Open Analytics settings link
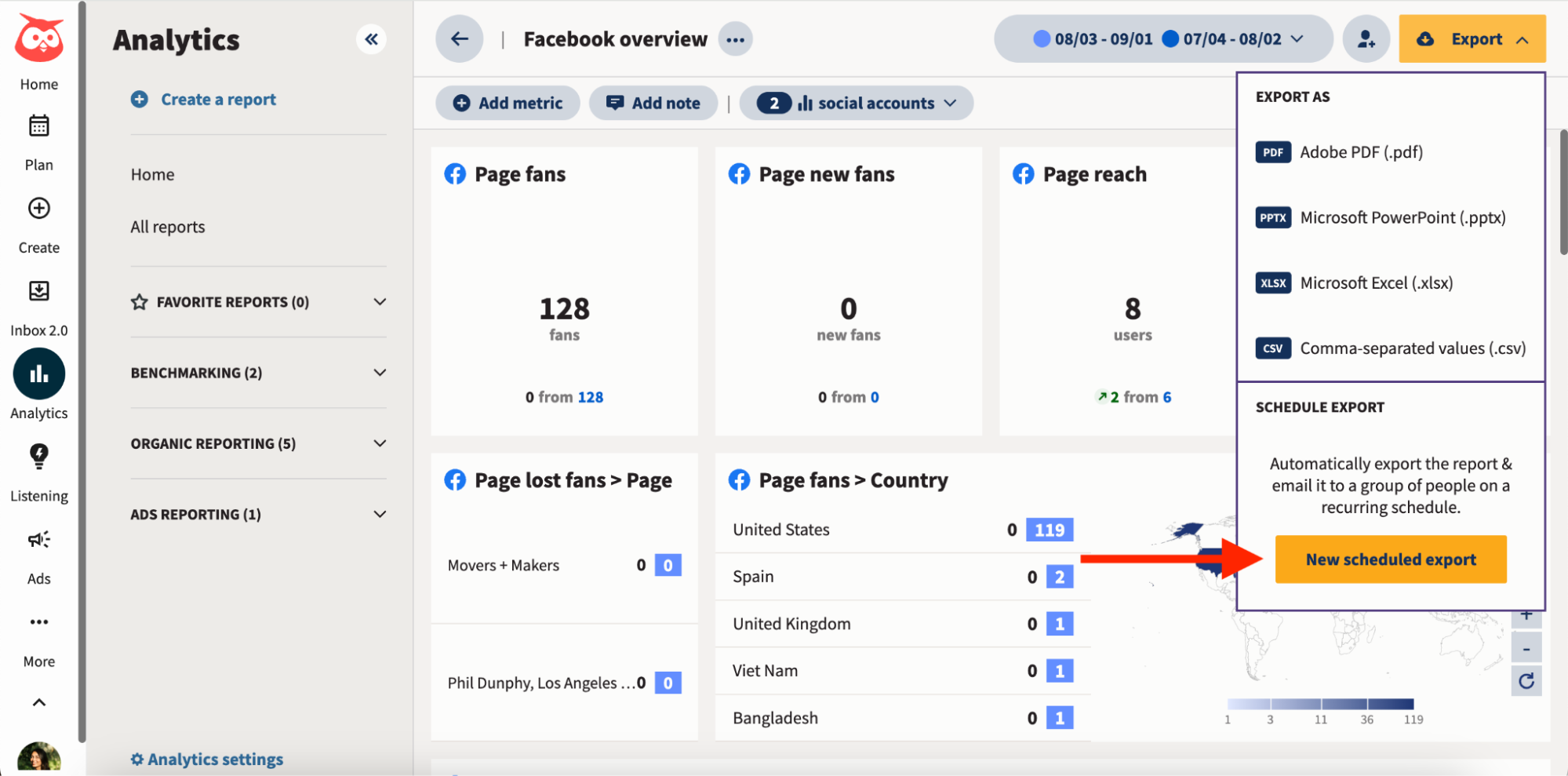Screen dimensions: 1568x776 tap(207, 759)
